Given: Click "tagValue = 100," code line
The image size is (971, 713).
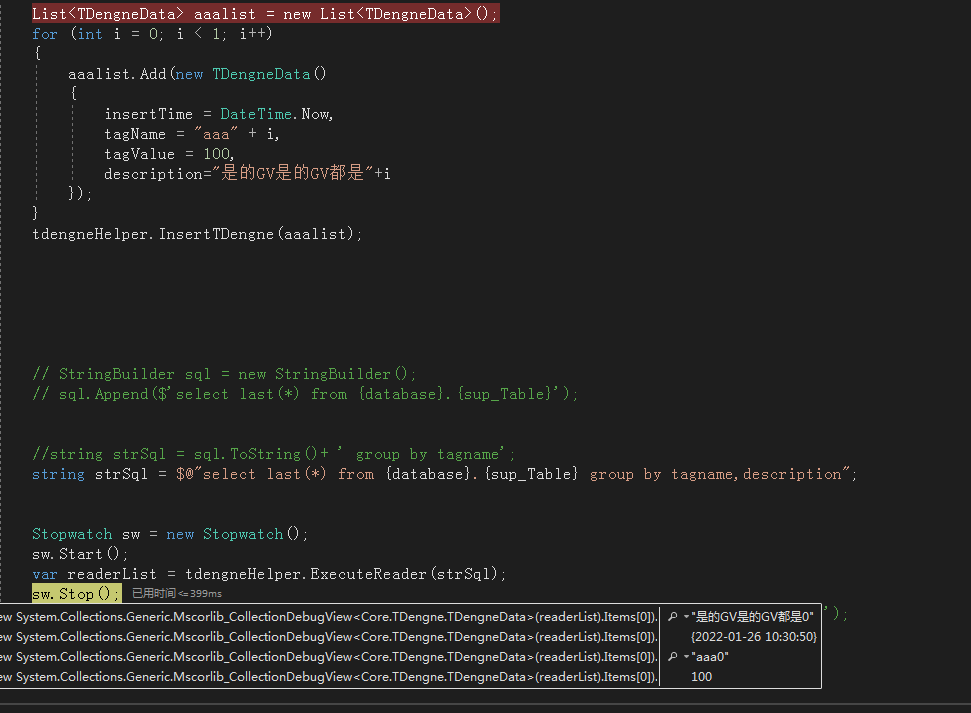Looking at the screenshot, I should [x=169, y=154].
